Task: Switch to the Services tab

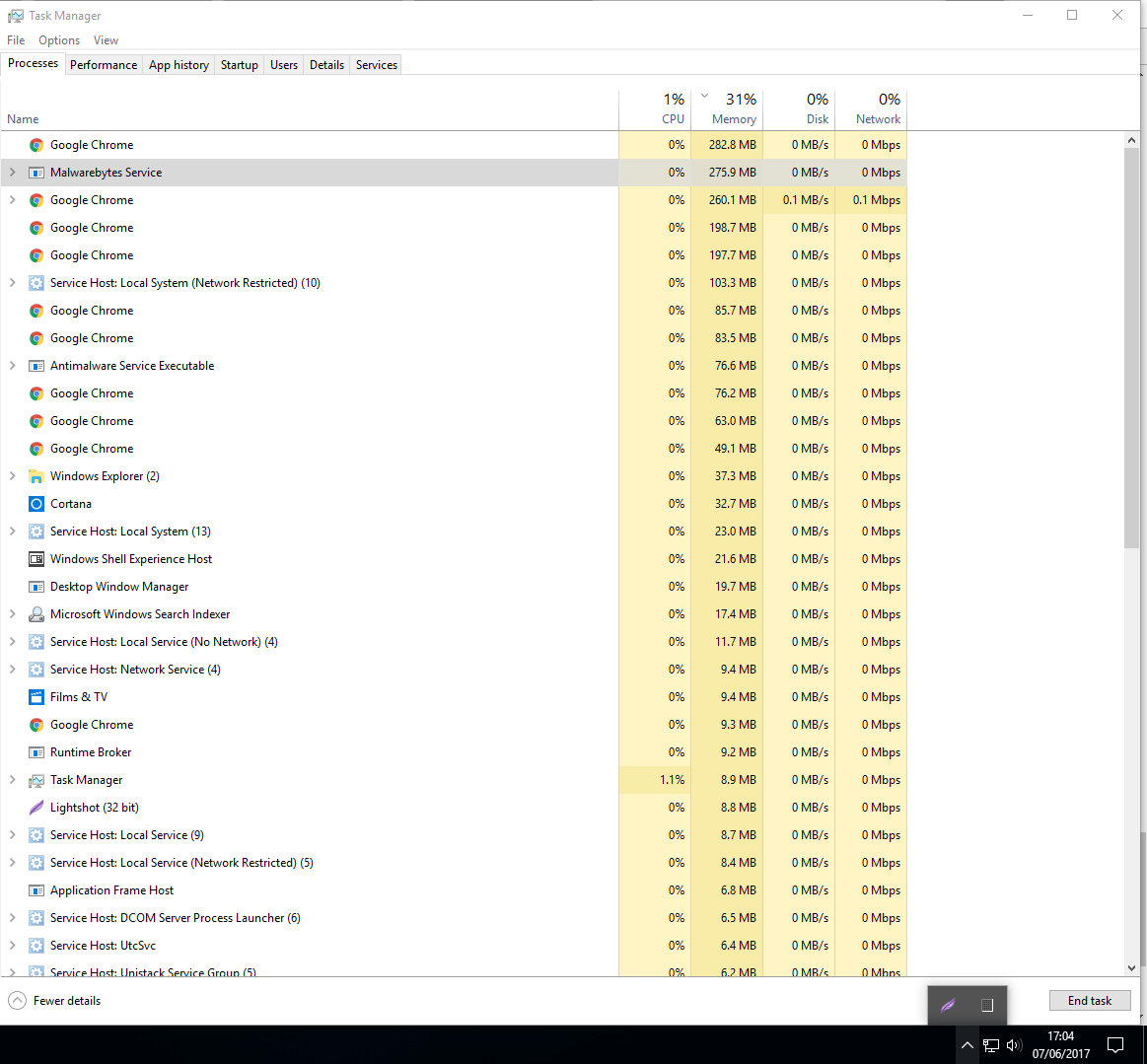Action: click(377, 65)
